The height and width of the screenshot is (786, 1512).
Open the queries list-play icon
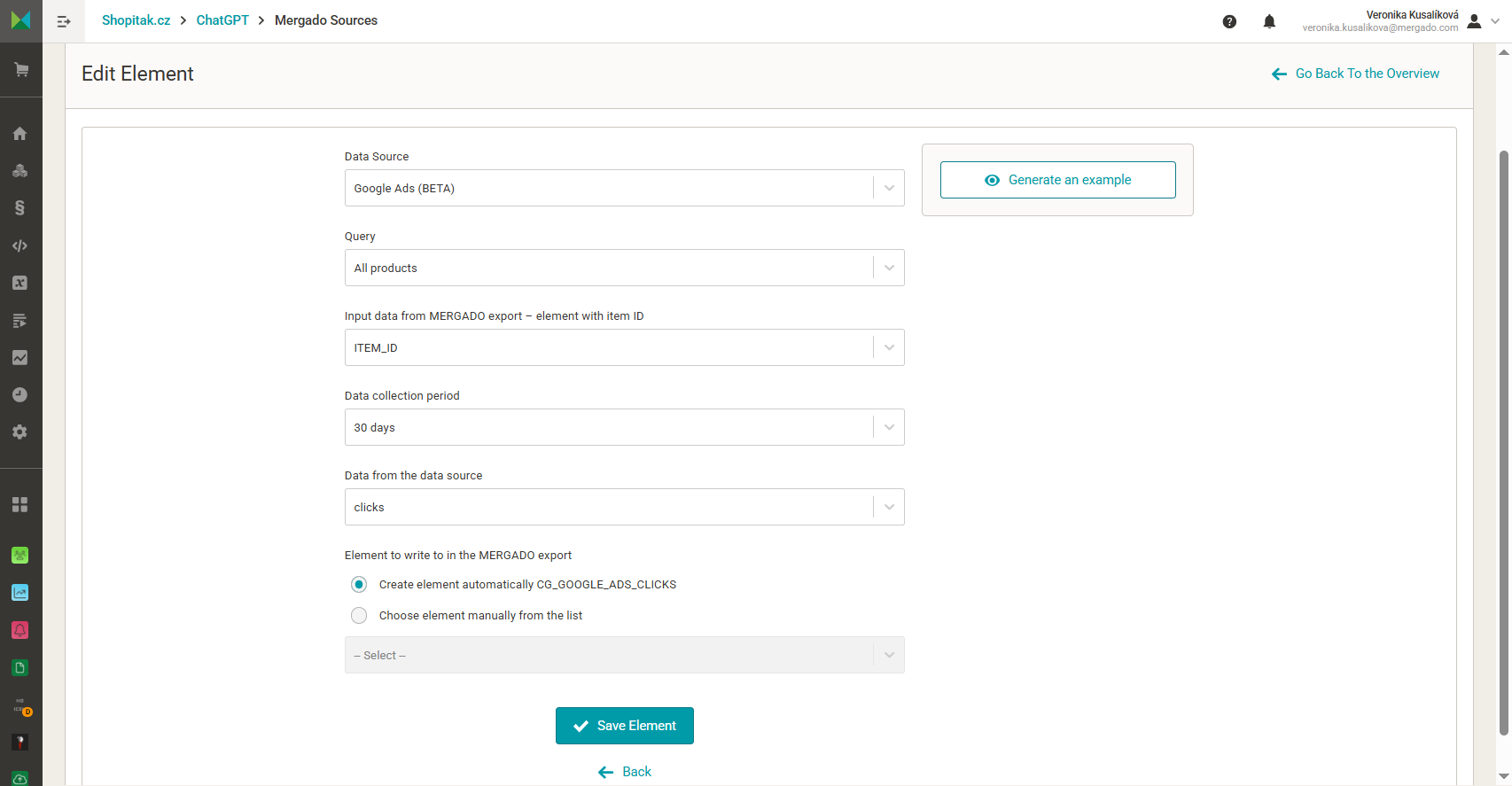pyautogui.click(x=19, y=320)
